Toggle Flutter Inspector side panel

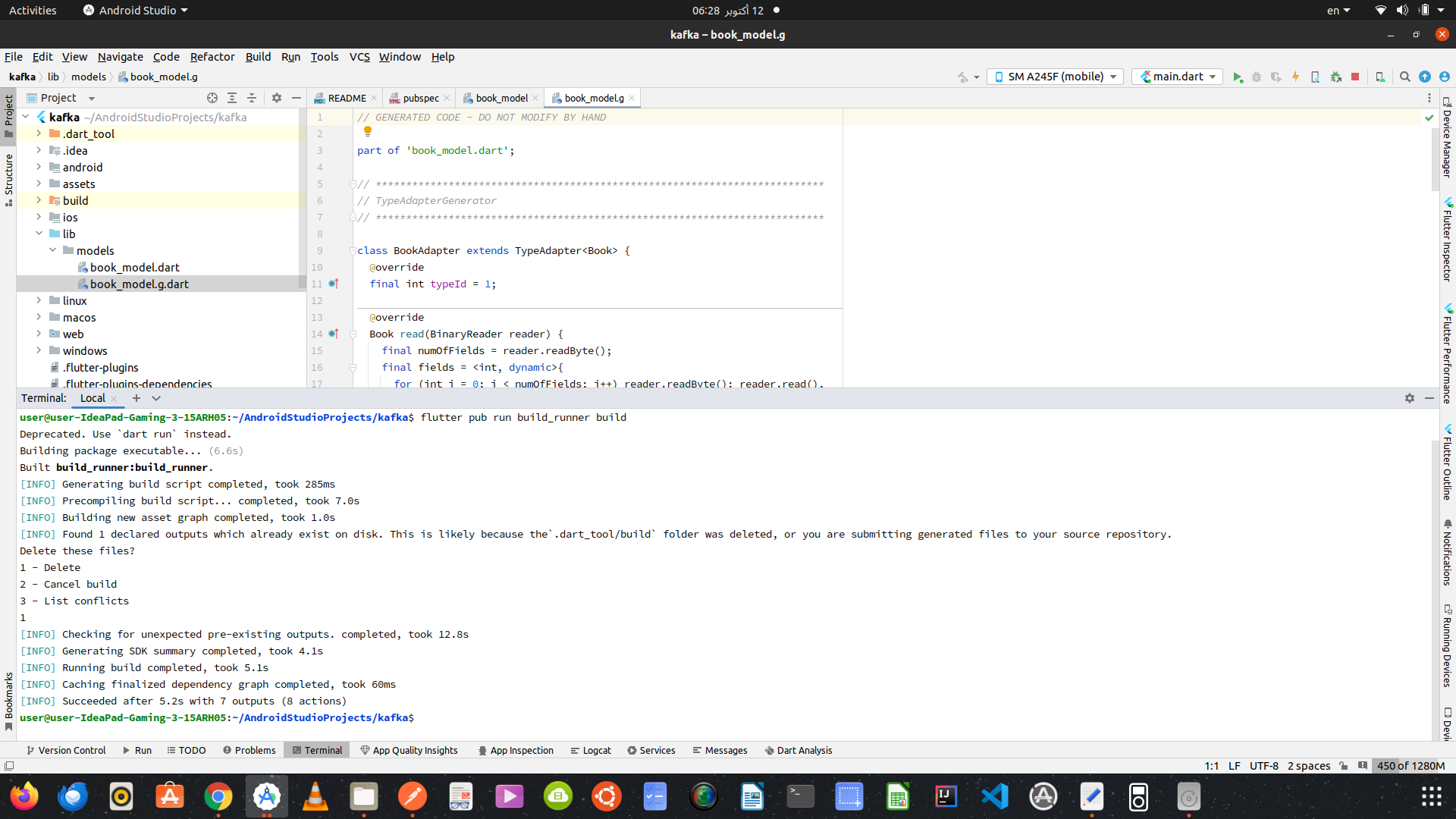pyautogui.click(x=1448, y=240)
